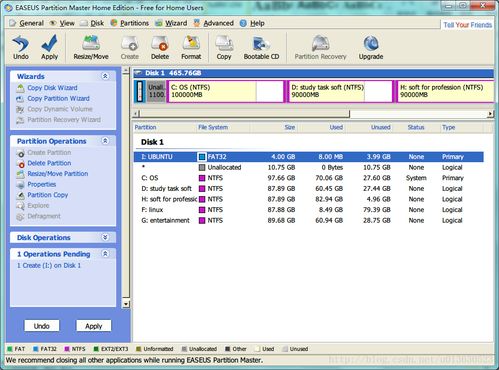Click the Explore sidebar icon
Image resolution: width=499 pixels, height=370 pixels.
[x=21, y=206]
